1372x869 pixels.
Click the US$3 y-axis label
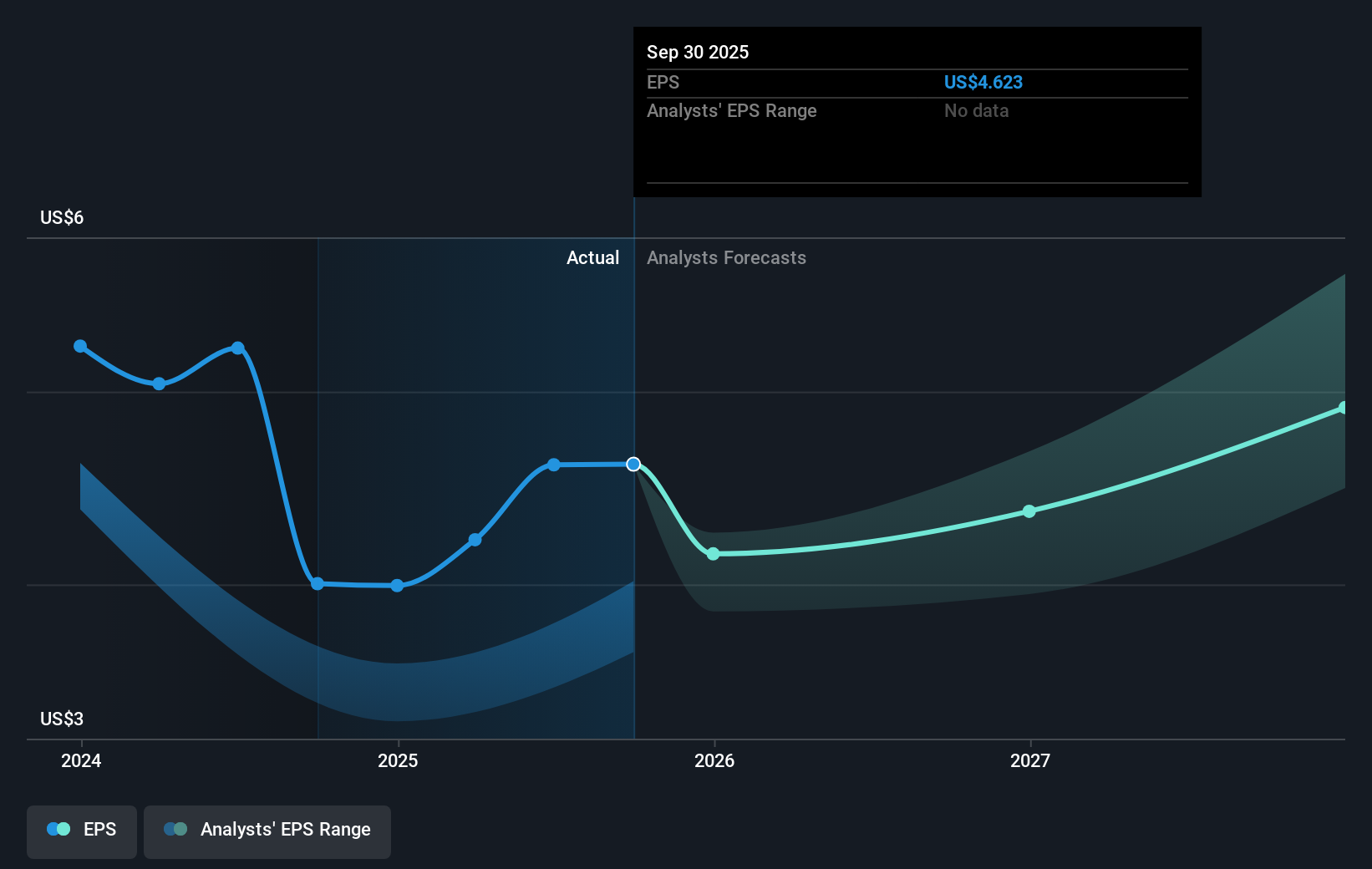point(62,719)
